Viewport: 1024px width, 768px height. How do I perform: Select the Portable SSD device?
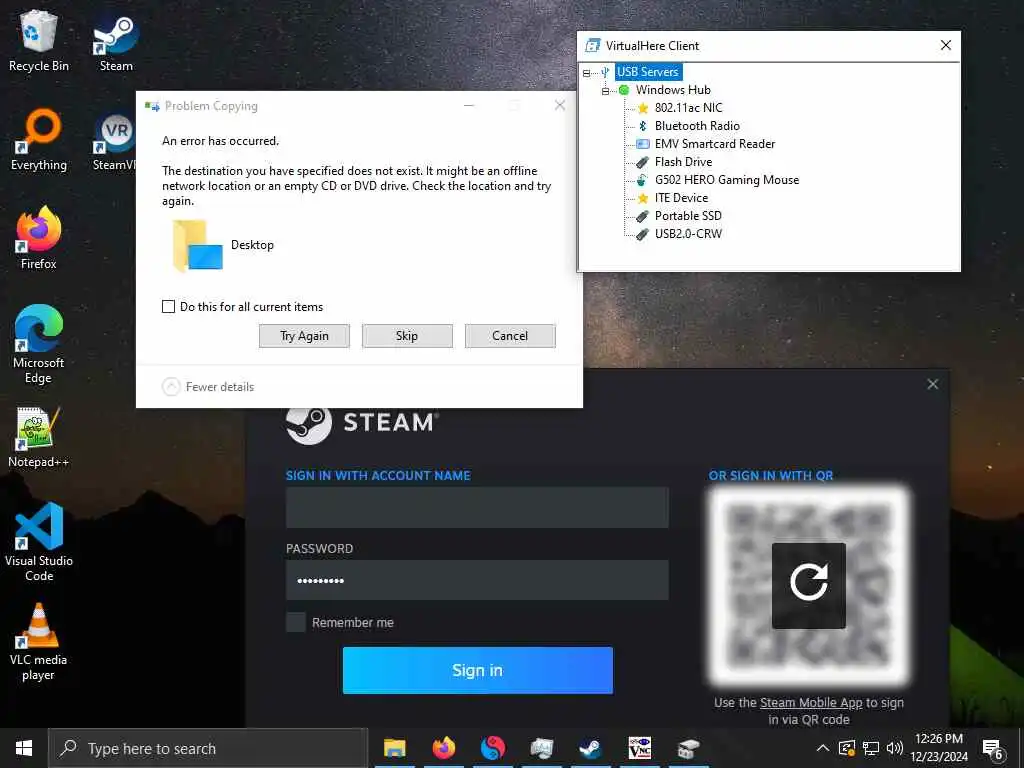(x=688, y=216)
